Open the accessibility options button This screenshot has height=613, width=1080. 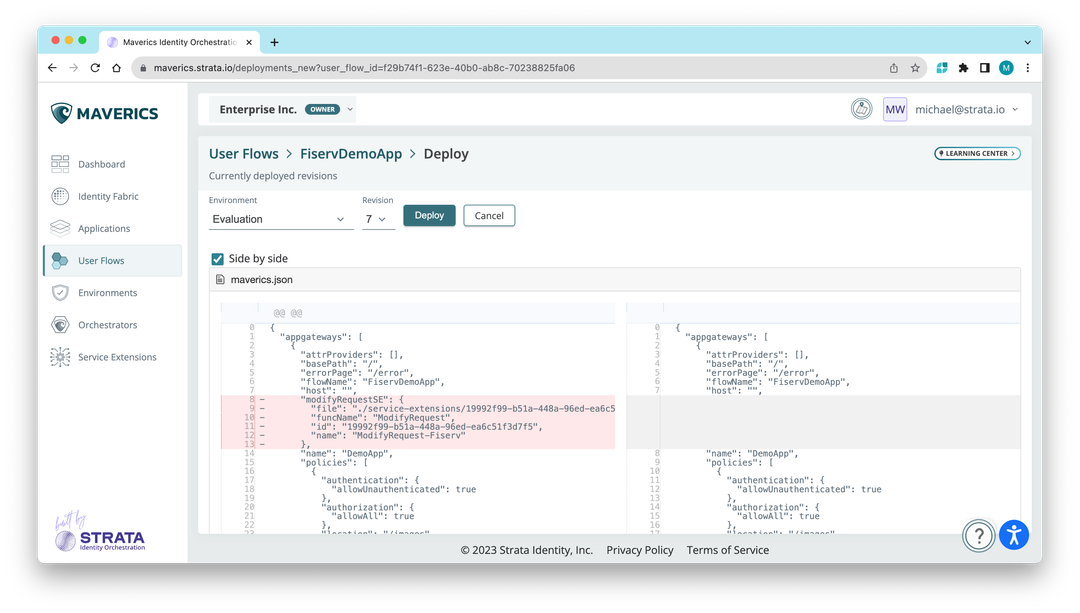tap(1014, 535)
